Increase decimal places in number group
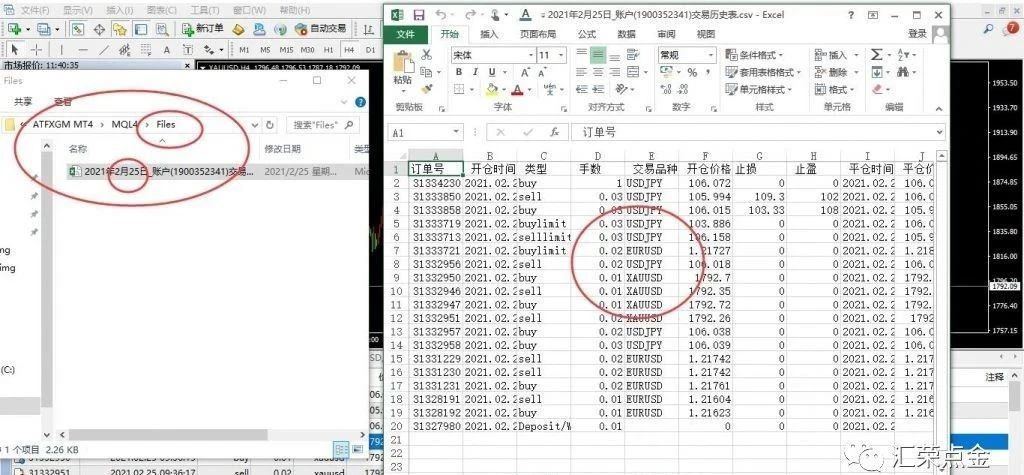 (665, 90)
